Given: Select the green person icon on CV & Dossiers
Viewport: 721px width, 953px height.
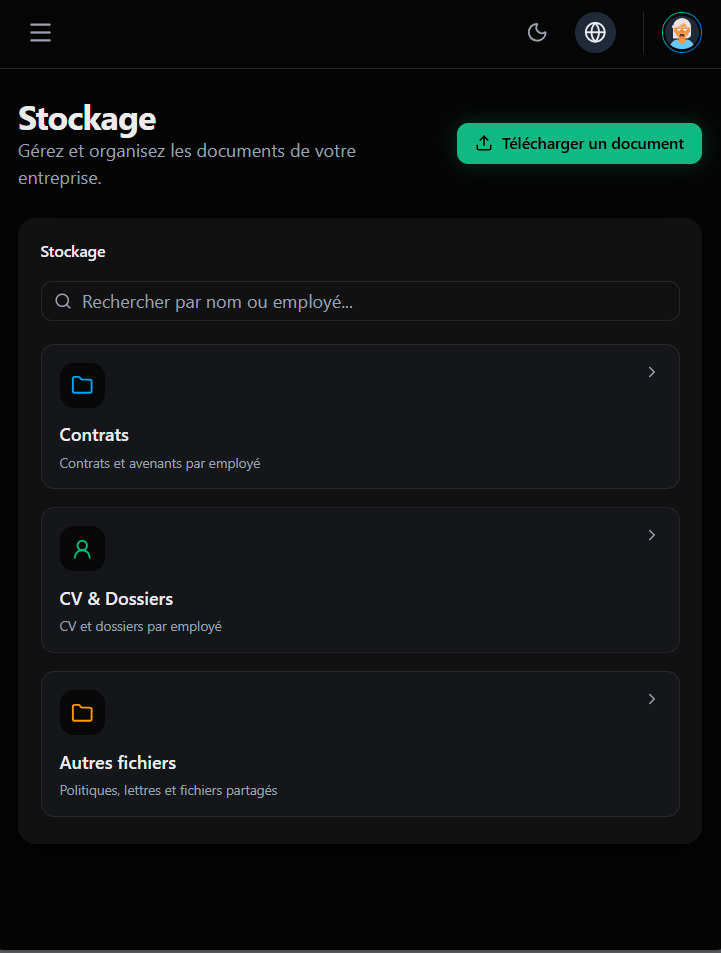Looking at the screenshot, I should 82,548.
